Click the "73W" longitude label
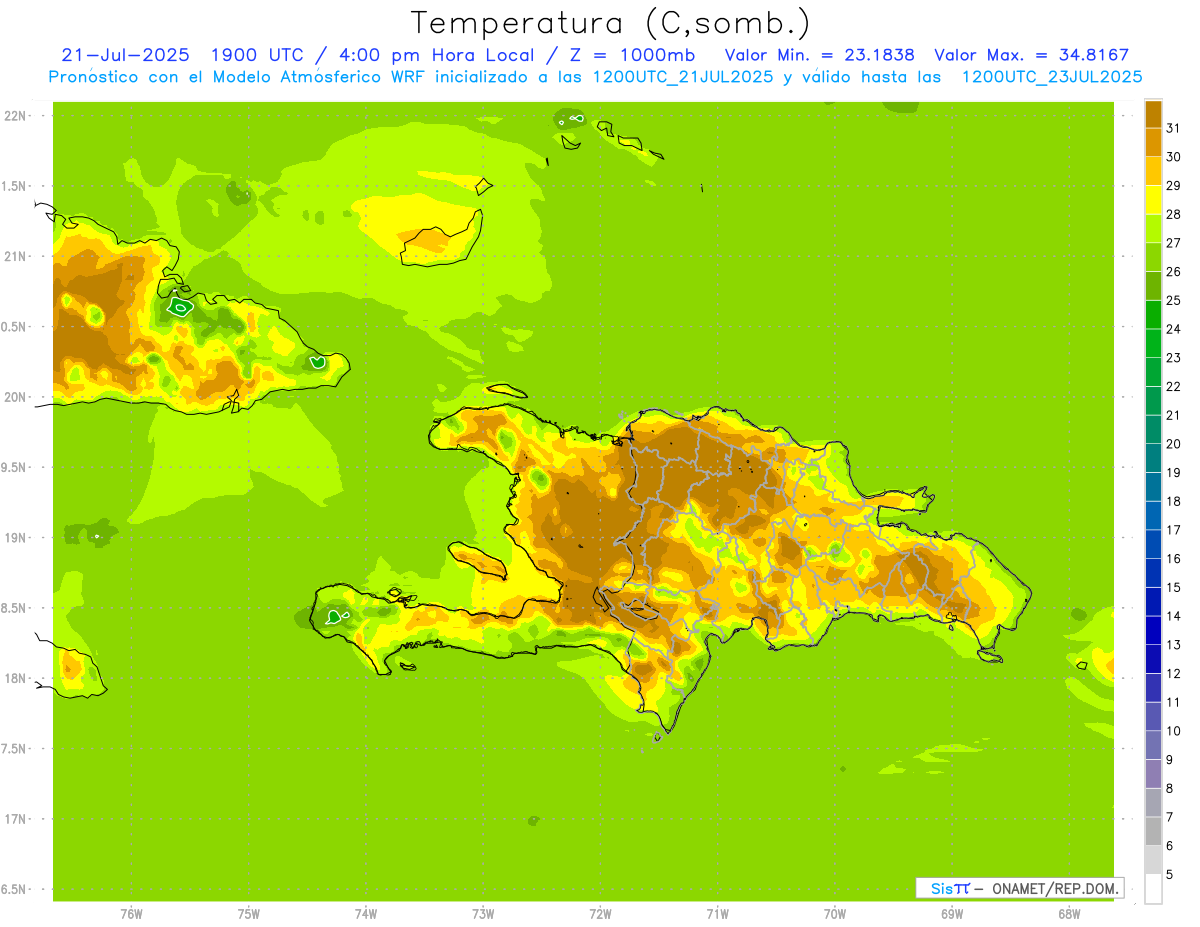 [x=483, y=915]
